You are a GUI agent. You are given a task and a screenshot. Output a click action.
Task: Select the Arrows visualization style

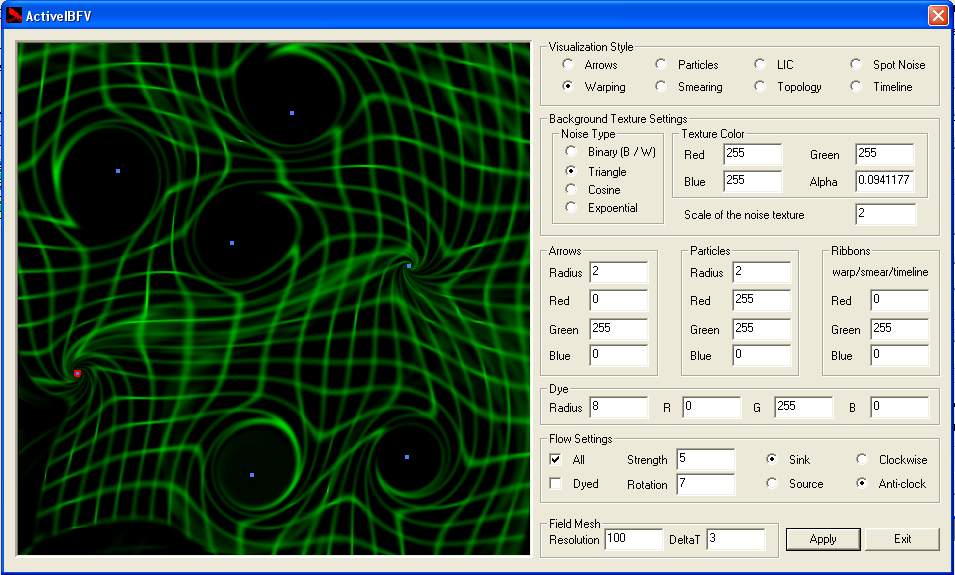pos(568,65)
